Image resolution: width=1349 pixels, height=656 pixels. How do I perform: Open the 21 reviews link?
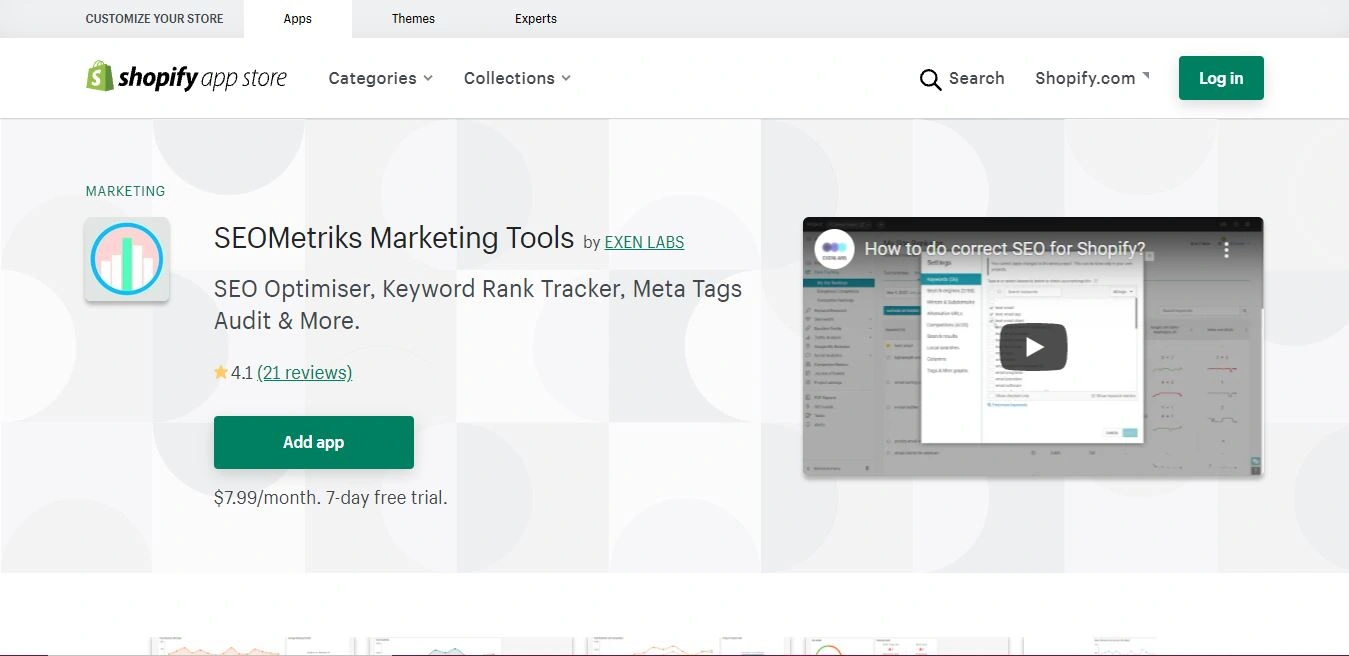[x=305, y=373]
